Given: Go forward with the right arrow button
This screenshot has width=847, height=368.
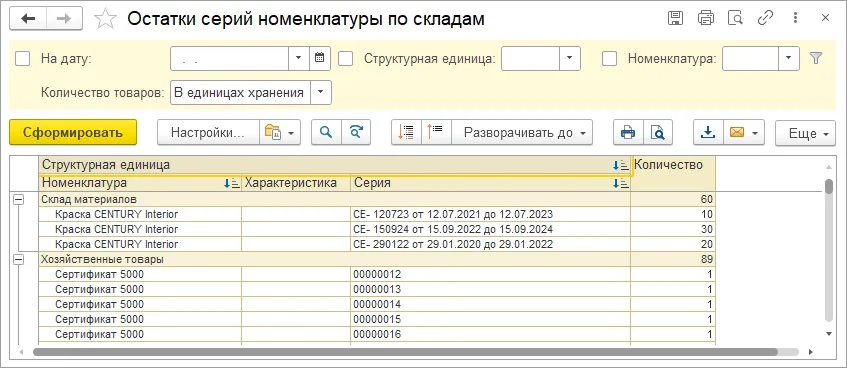Looking at the screenshot, I should pyautogui.click(x=64, y=19).
